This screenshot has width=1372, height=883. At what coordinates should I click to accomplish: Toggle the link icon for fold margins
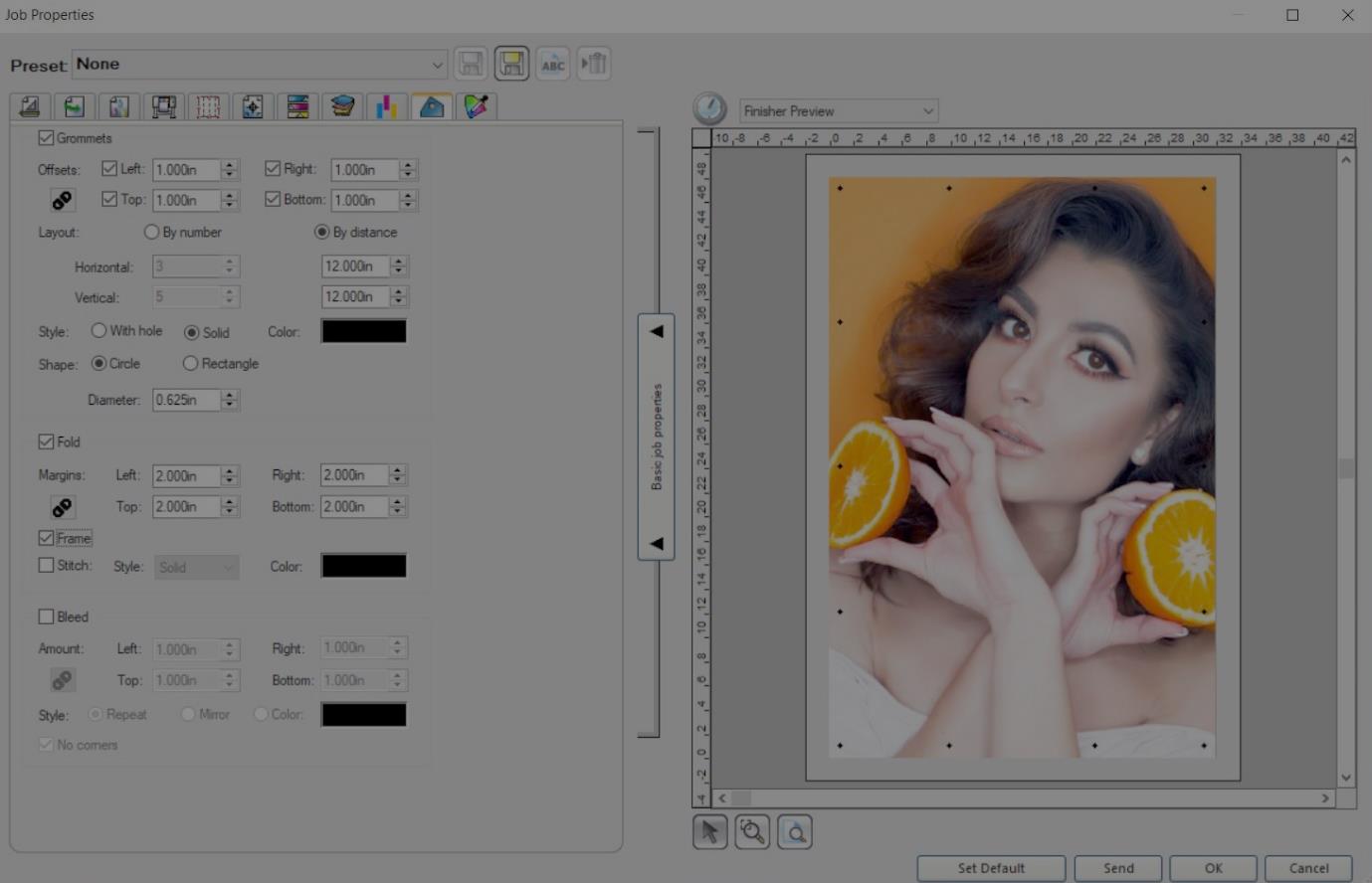(x=62, y=507)
